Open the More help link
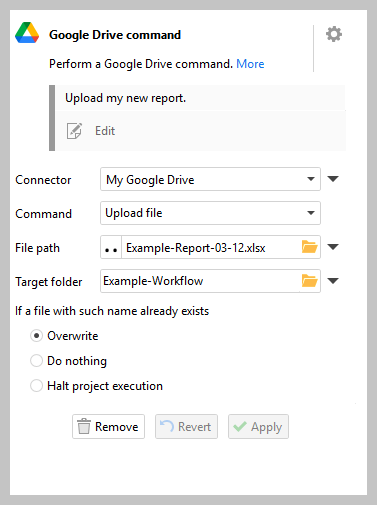 (x=250, y=64)
